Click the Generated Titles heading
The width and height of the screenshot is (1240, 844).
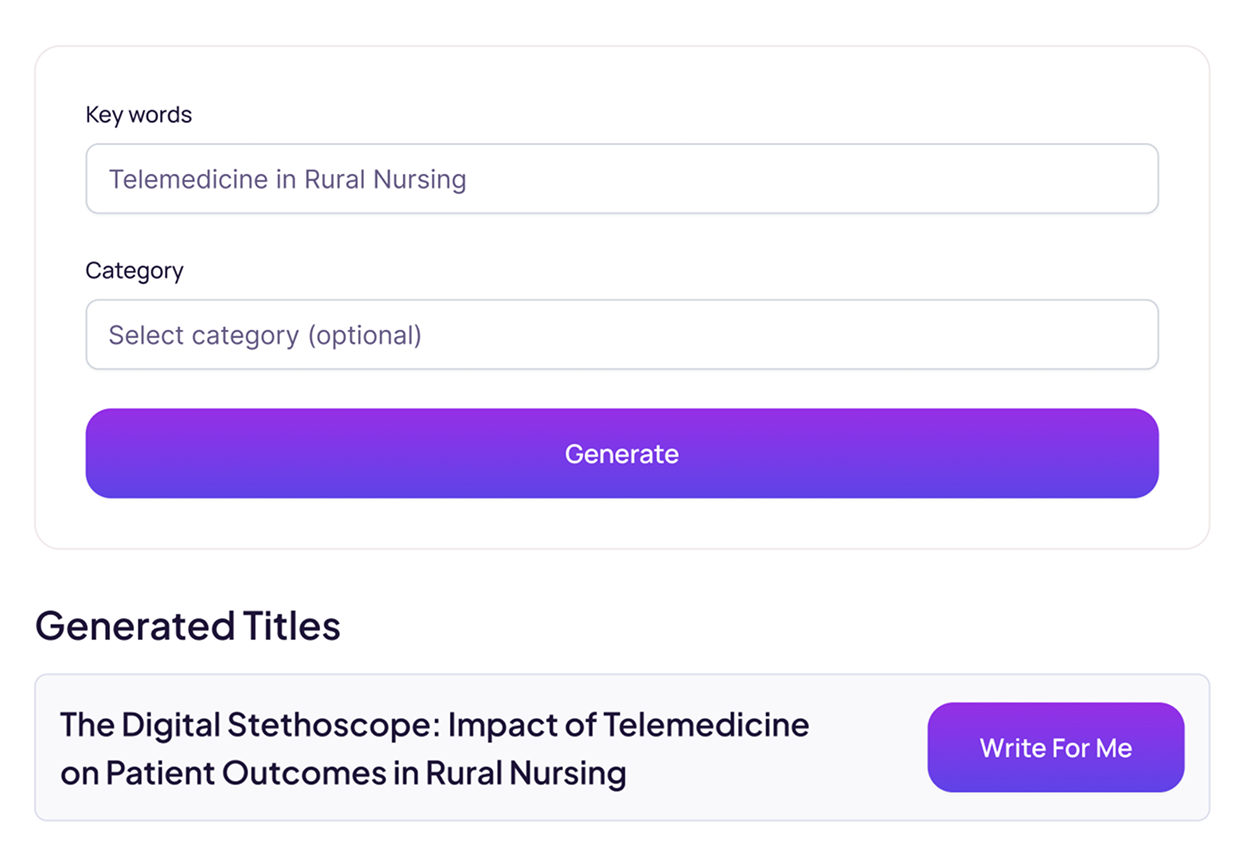click(188, 626)
